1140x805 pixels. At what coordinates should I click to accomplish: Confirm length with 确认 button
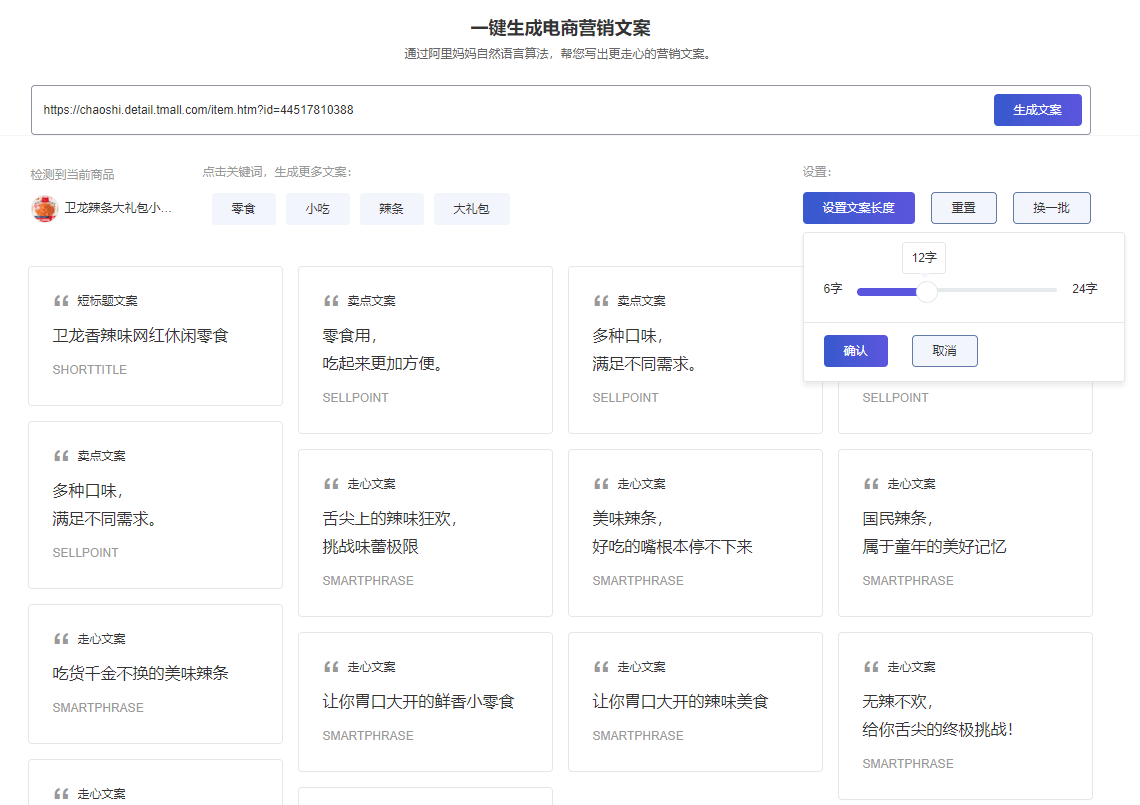[x=855, y=351]
